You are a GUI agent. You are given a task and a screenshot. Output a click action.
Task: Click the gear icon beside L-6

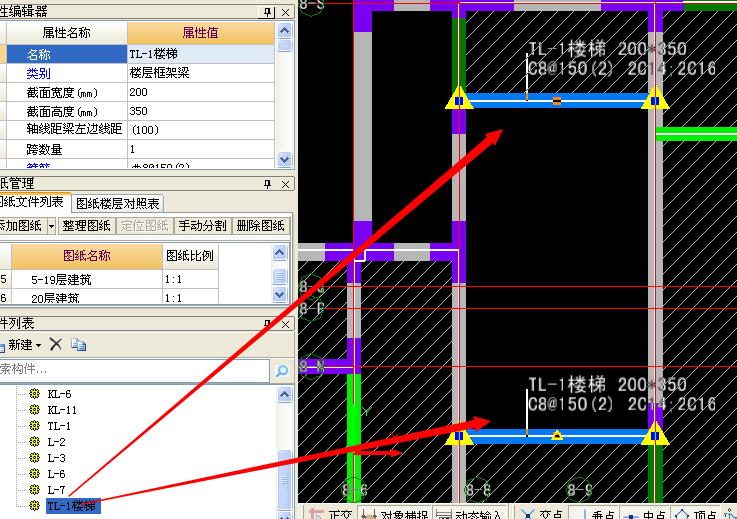point(34,473)
